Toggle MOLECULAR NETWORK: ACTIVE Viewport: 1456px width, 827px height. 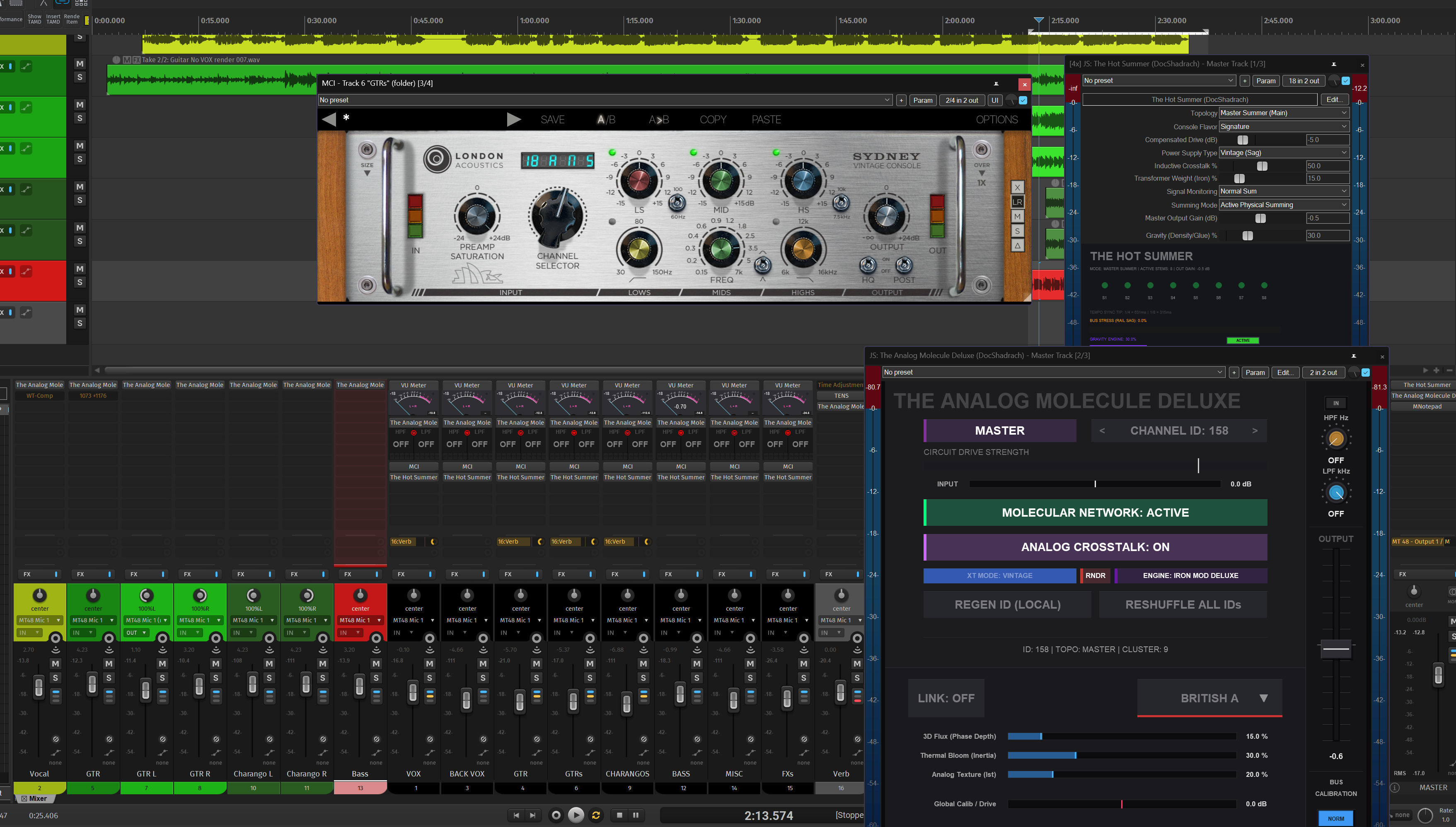pyautogui.click(x=1095, y=513)
